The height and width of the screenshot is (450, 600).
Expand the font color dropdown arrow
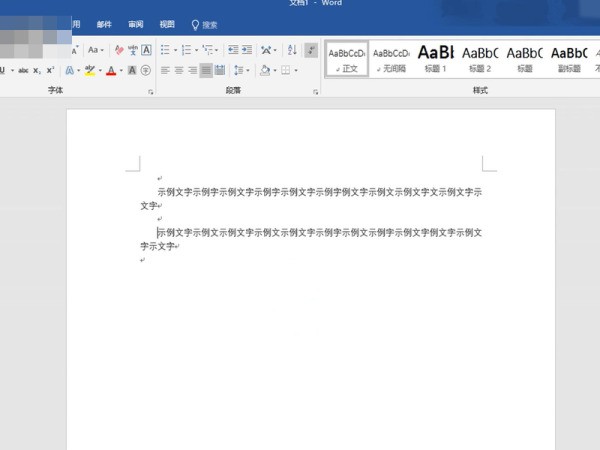[x=121, y=70]
